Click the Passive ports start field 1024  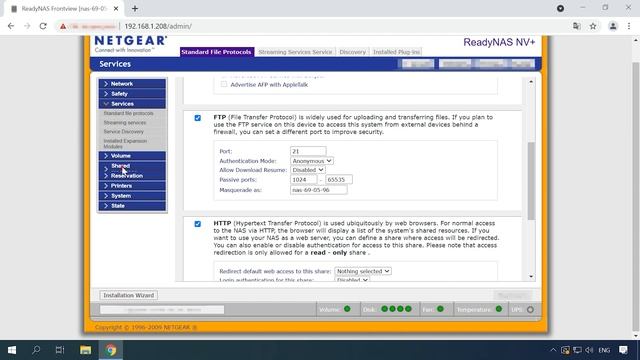[x=303, y=180]
